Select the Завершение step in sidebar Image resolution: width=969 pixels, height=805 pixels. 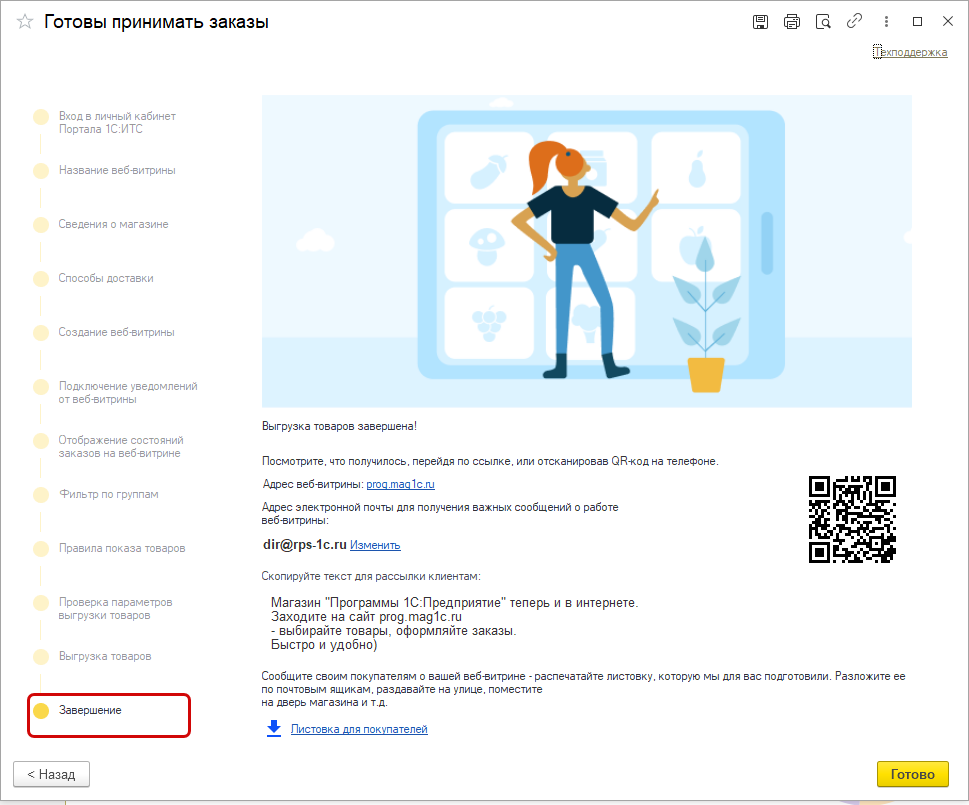click(90, 710)
